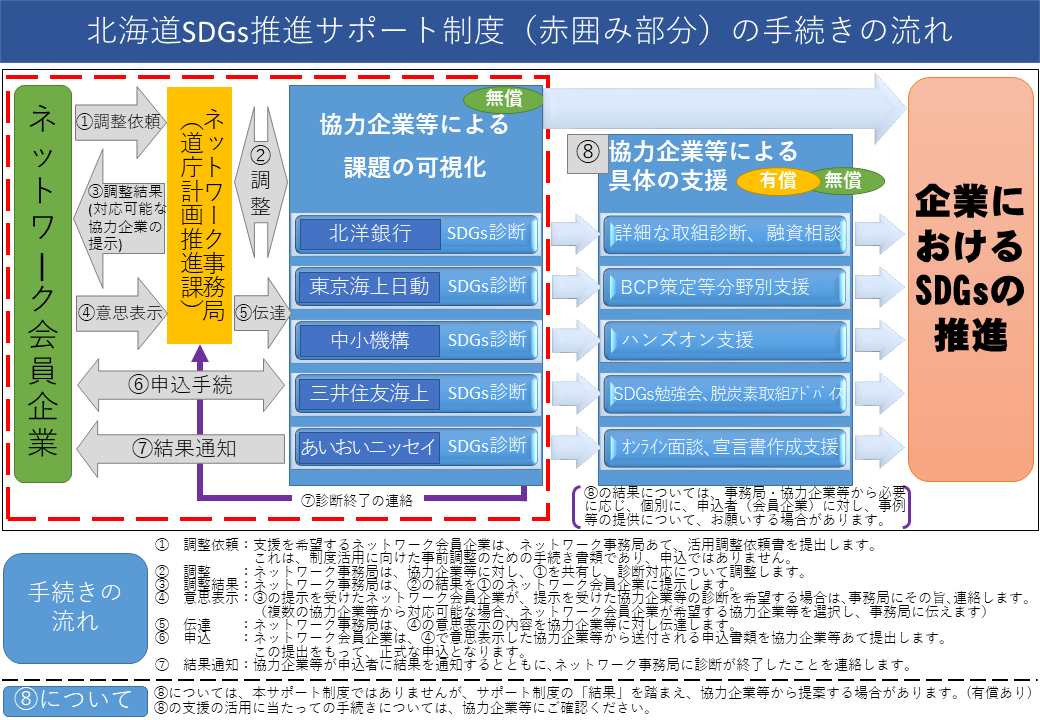The height and width of the screenshot is (720, 1040).
Task: Toggle the orange 有償 badge
Action: coord(782,182)
